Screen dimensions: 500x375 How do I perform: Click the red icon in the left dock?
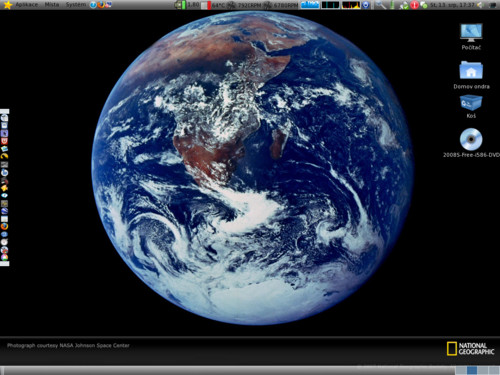click(x=4, y=141)
